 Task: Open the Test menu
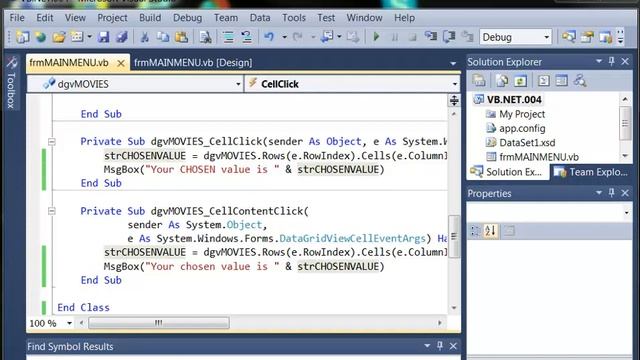326,18
